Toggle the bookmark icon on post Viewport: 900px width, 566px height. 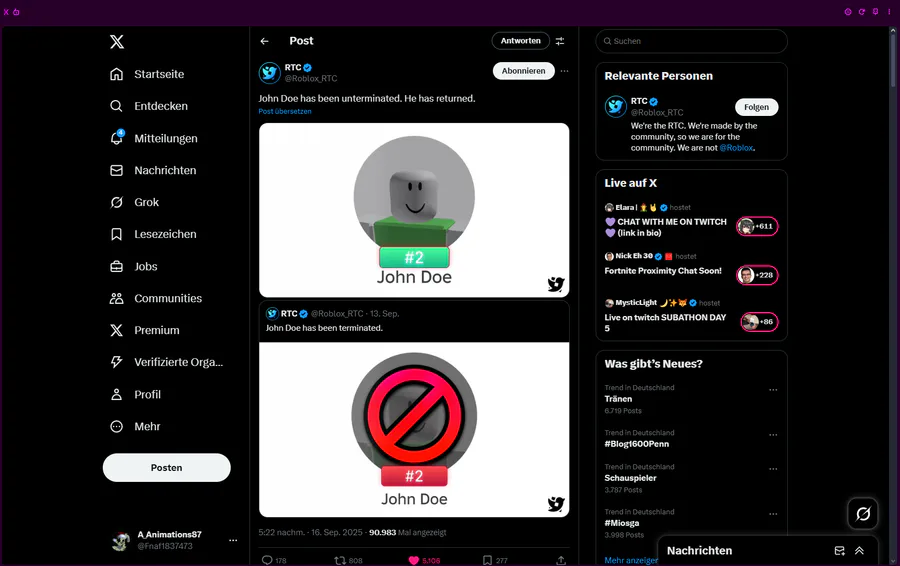pyautogui.click(x=487, y=560)
